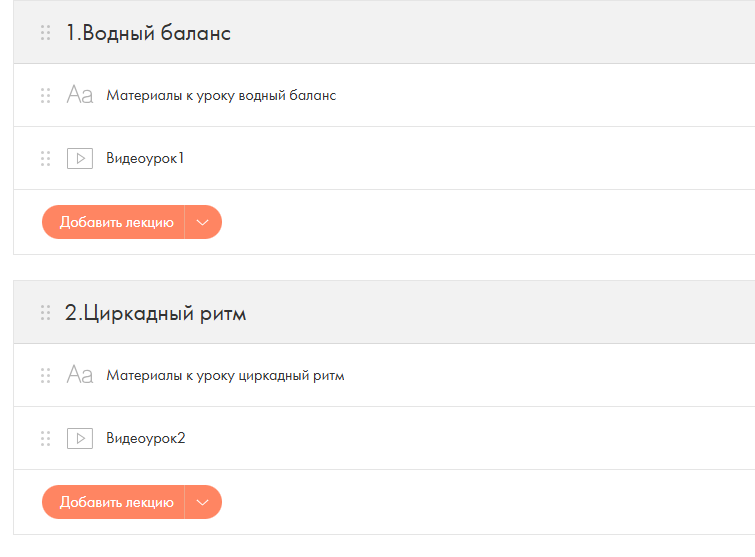Click the Aa text icon for водный баланс materials
Image resolution: width=755 pixels, height=557 pixels.
(79, 95)
